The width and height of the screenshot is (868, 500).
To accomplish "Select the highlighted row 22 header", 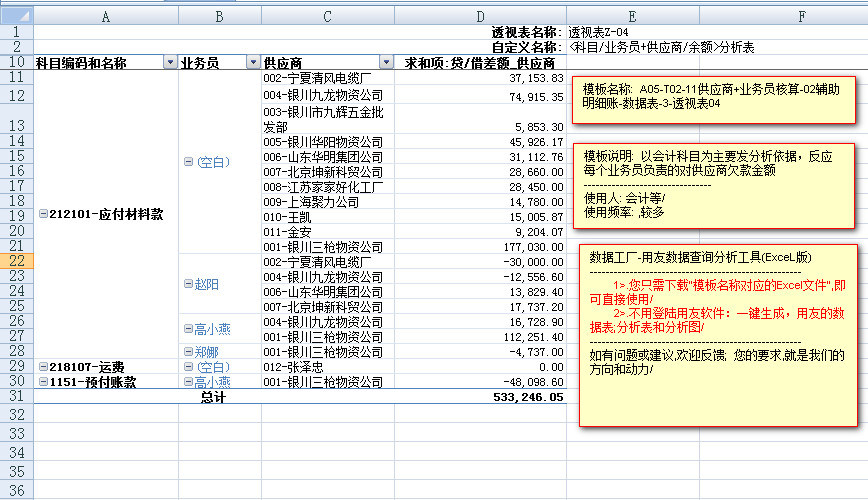I will coord(16,261).
